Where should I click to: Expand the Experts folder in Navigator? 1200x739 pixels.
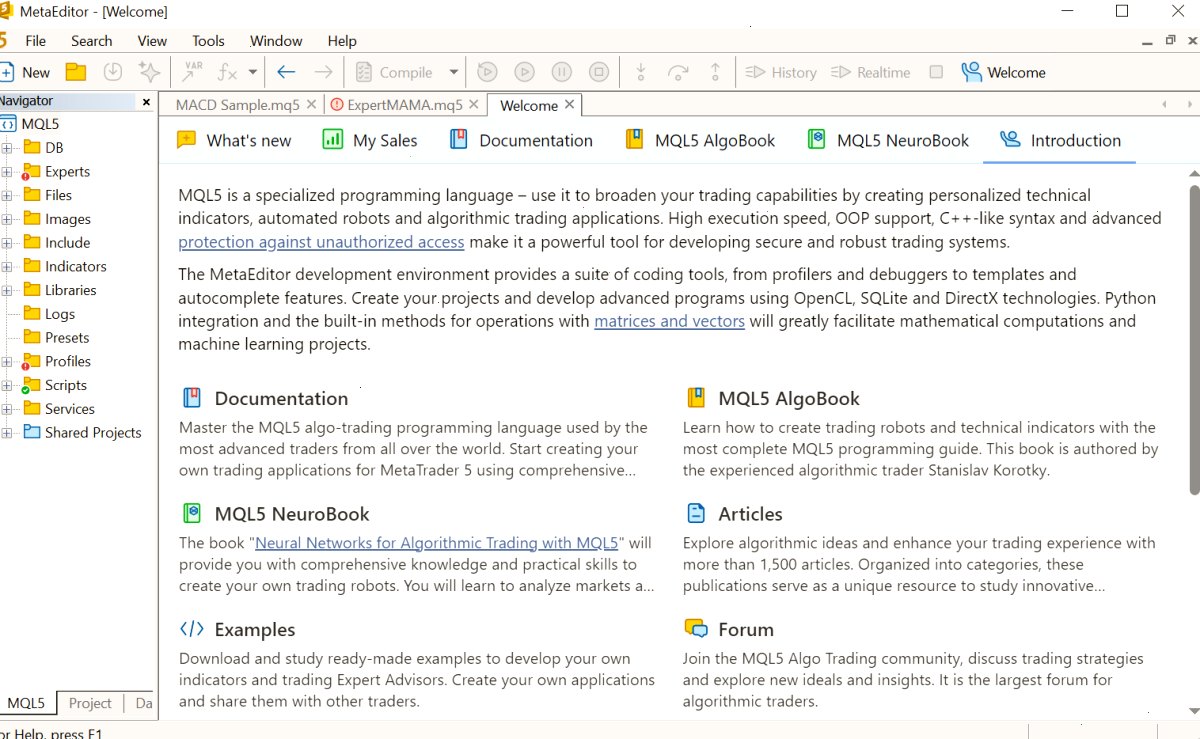[7, 172]
